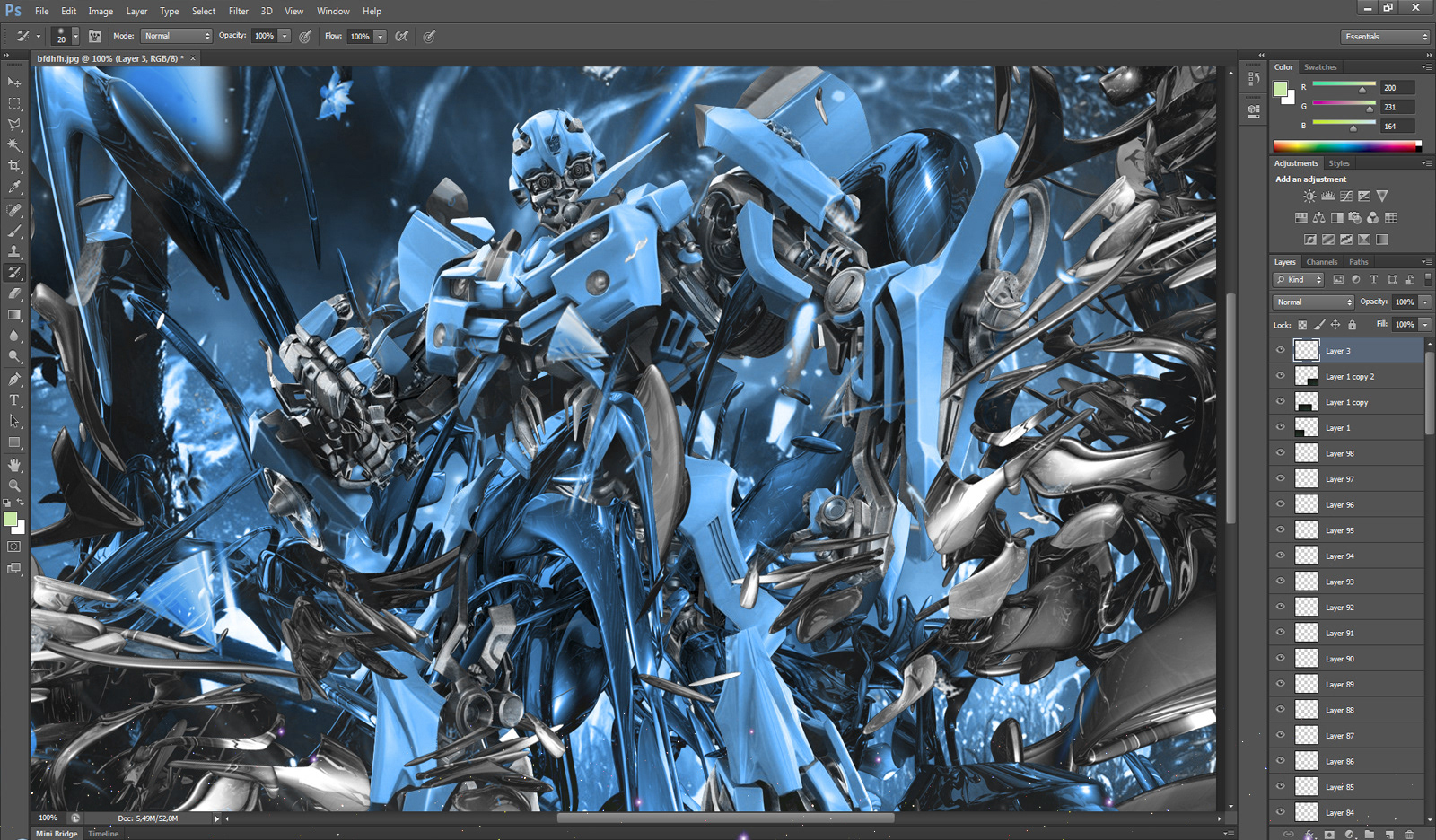Add a Levels adjustment
The height and width of the screenshot is (840, 1436).
click(1328, 196)
